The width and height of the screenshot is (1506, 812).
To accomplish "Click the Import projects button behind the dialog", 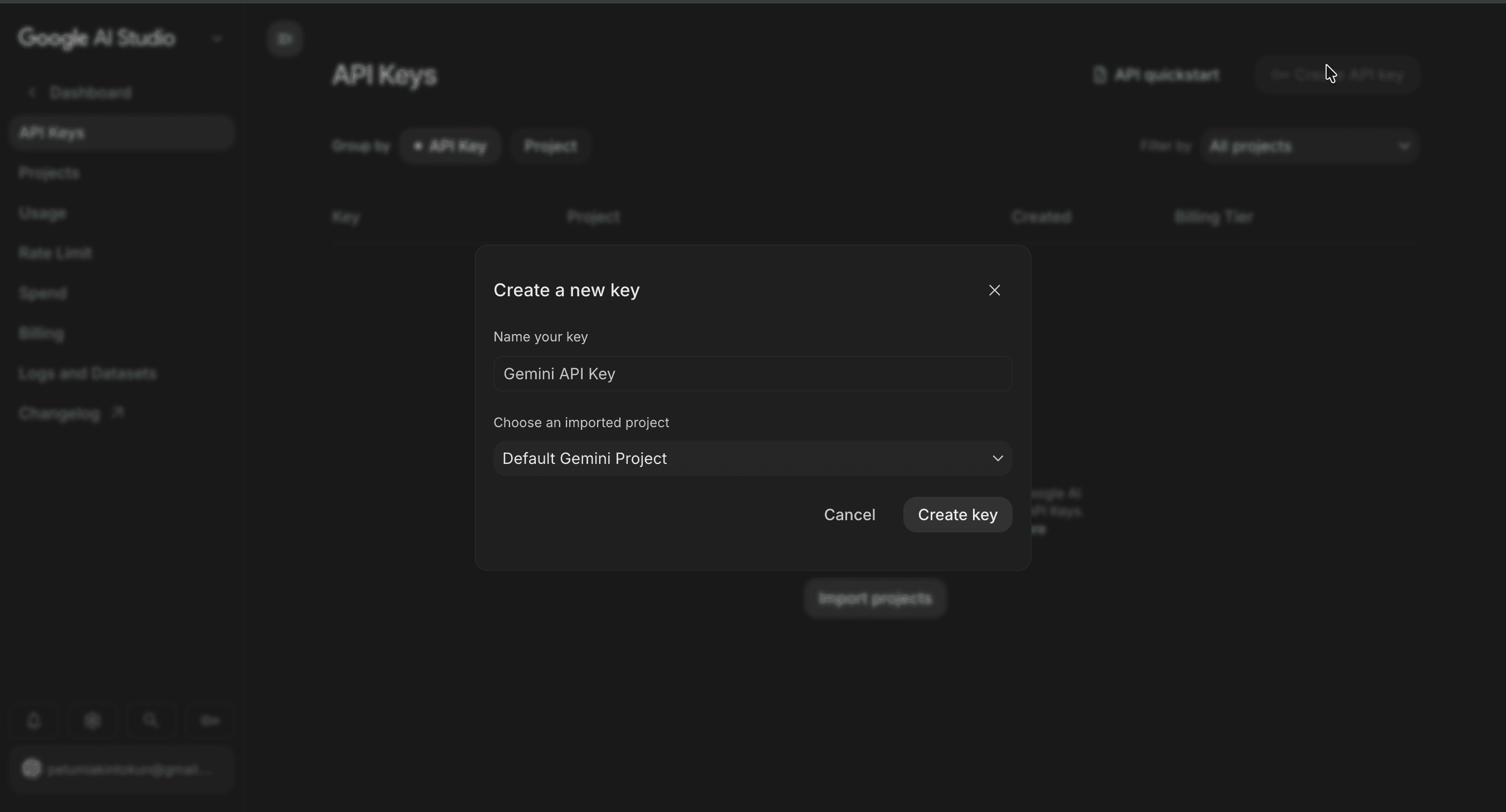I will 874,599.
